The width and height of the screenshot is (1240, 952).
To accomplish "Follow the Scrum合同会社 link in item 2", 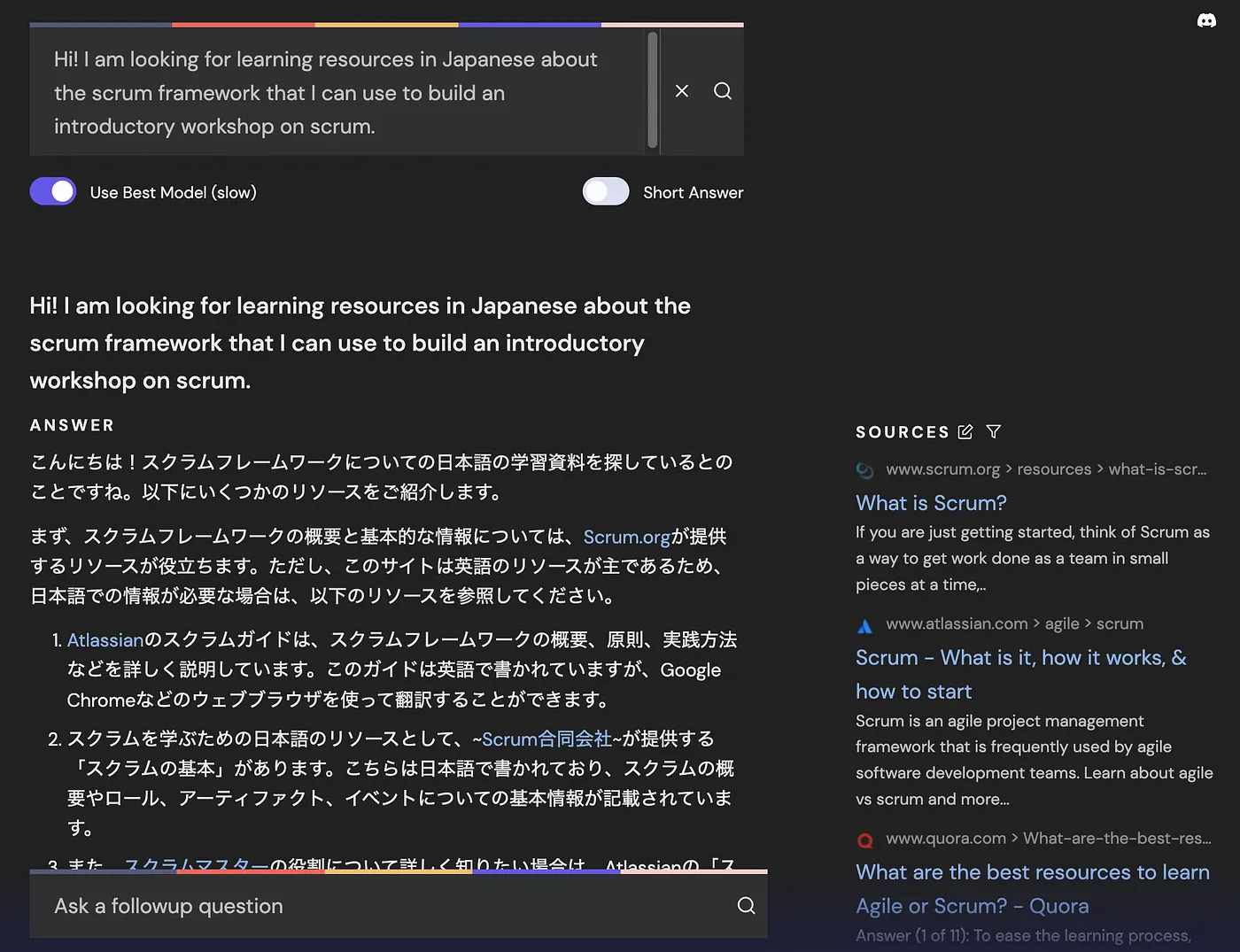I will point(546,739).
